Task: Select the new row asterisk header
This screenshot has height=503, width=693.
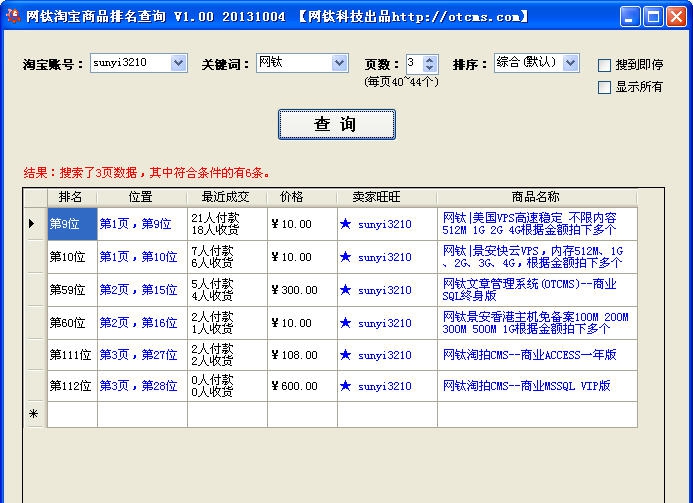Action: coord(34,414)
